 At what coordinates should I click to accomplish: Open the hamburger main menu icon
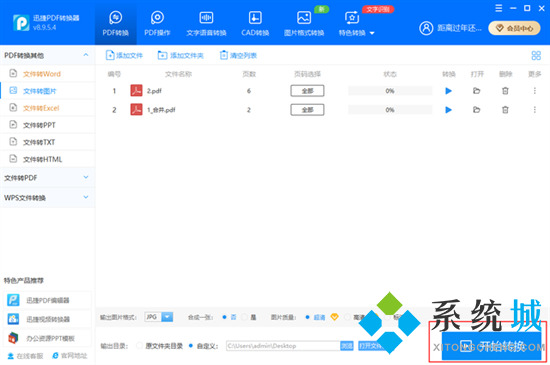point(498,8)
